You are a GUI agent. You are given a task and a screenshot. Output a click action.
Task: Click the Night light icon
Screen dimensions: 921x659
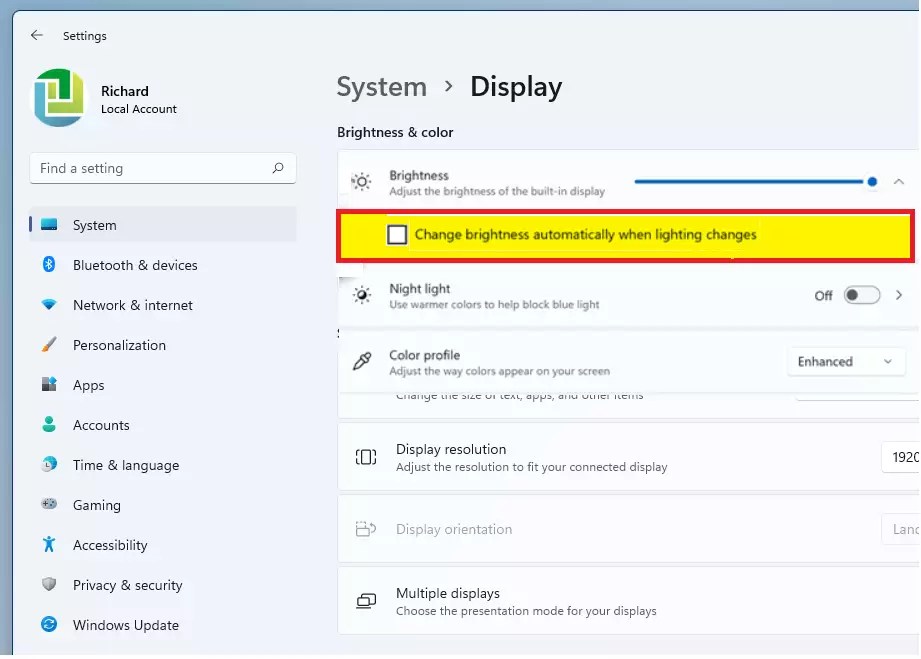(362, 295)
